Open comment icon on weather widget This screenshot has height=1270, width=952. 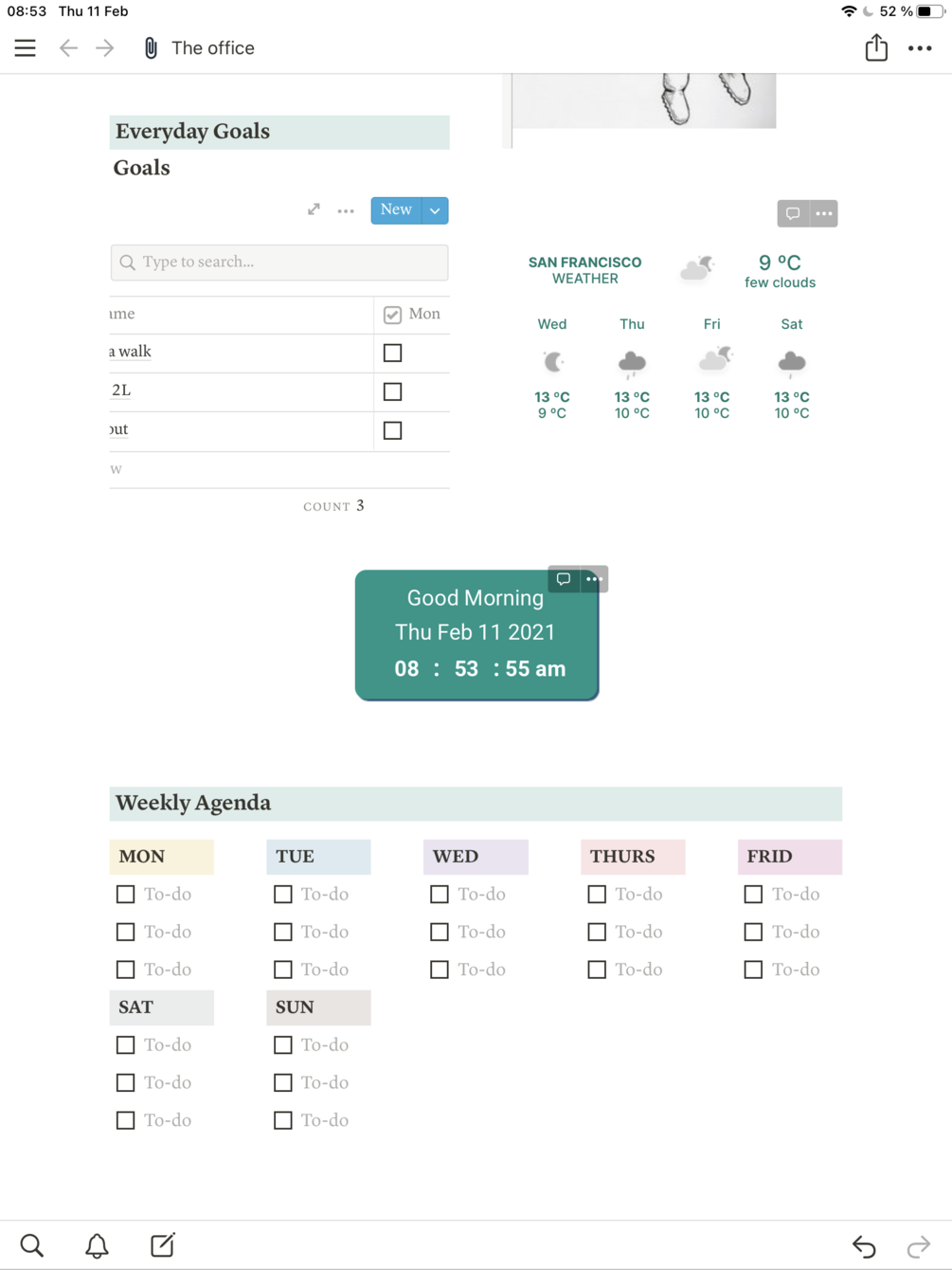click(793, 213)
